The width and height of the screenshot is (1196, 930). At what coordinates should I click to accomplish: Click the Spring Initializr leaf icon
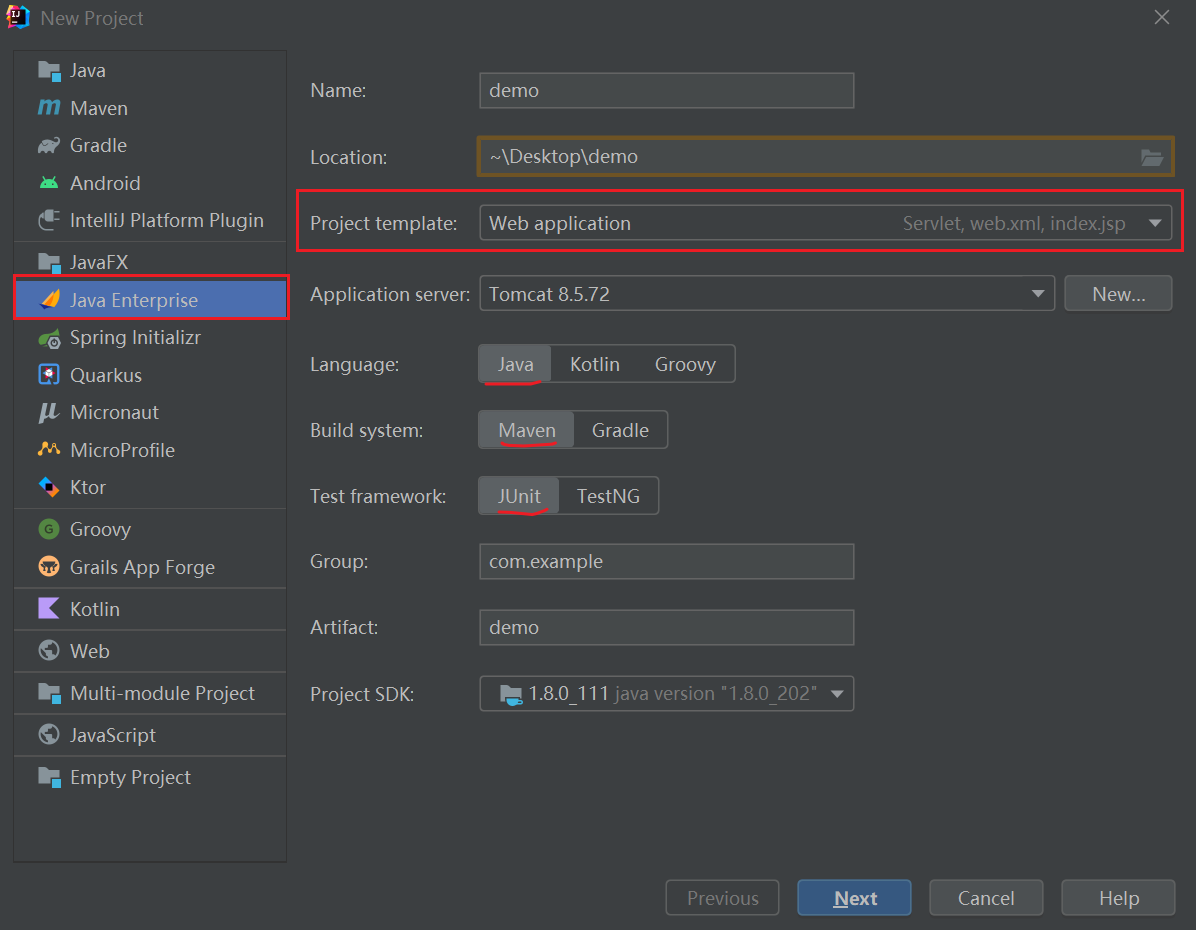pos(49,337)
